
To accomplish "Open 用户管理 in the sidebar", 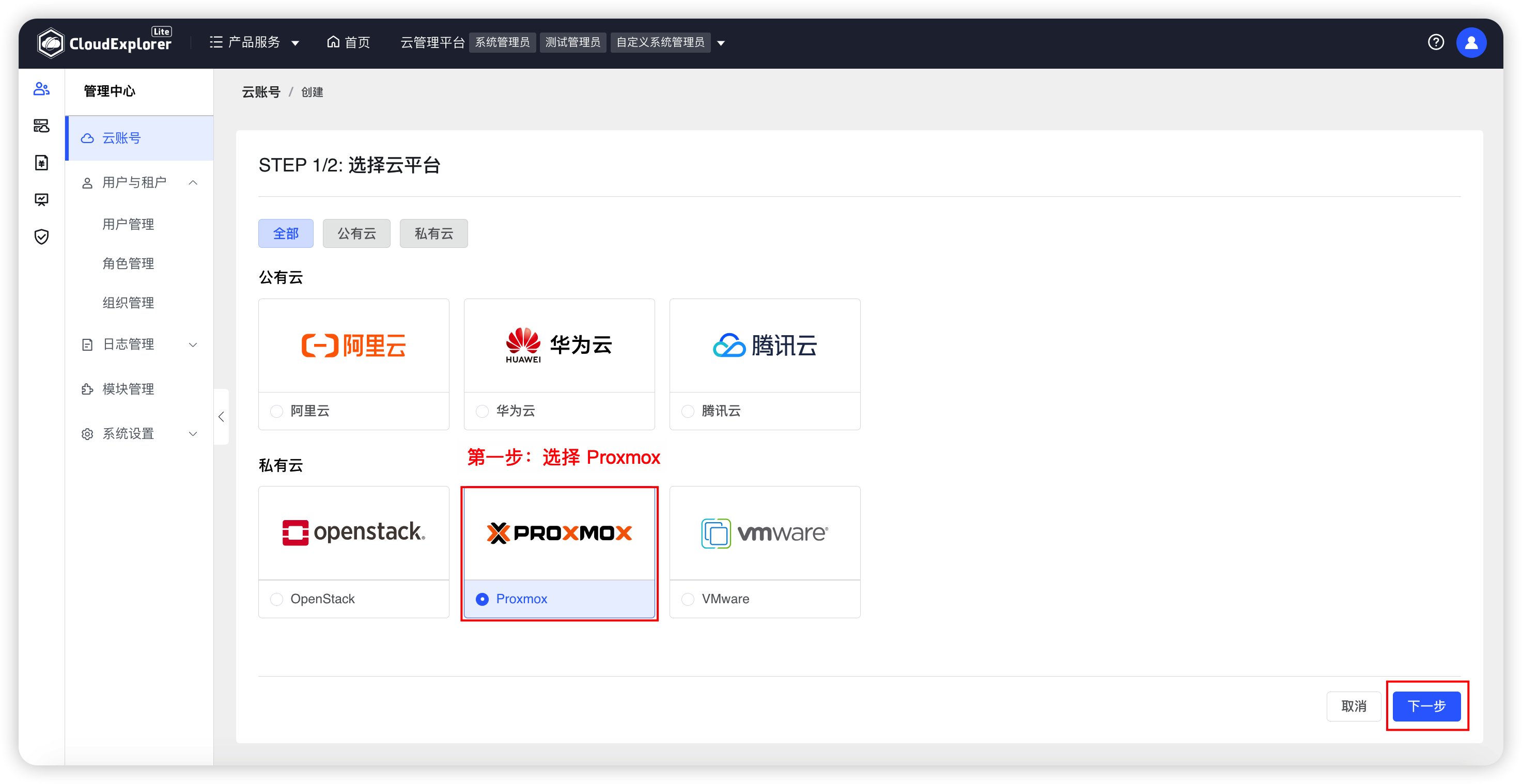I will coord(128,225).
